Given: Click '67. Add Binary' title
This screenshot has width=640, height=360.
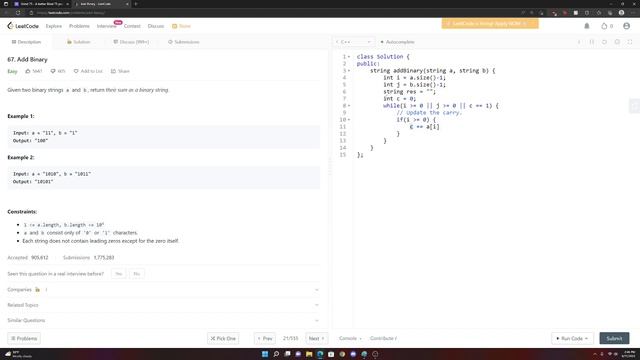Looking at the screenshot, I should (27, 59).
